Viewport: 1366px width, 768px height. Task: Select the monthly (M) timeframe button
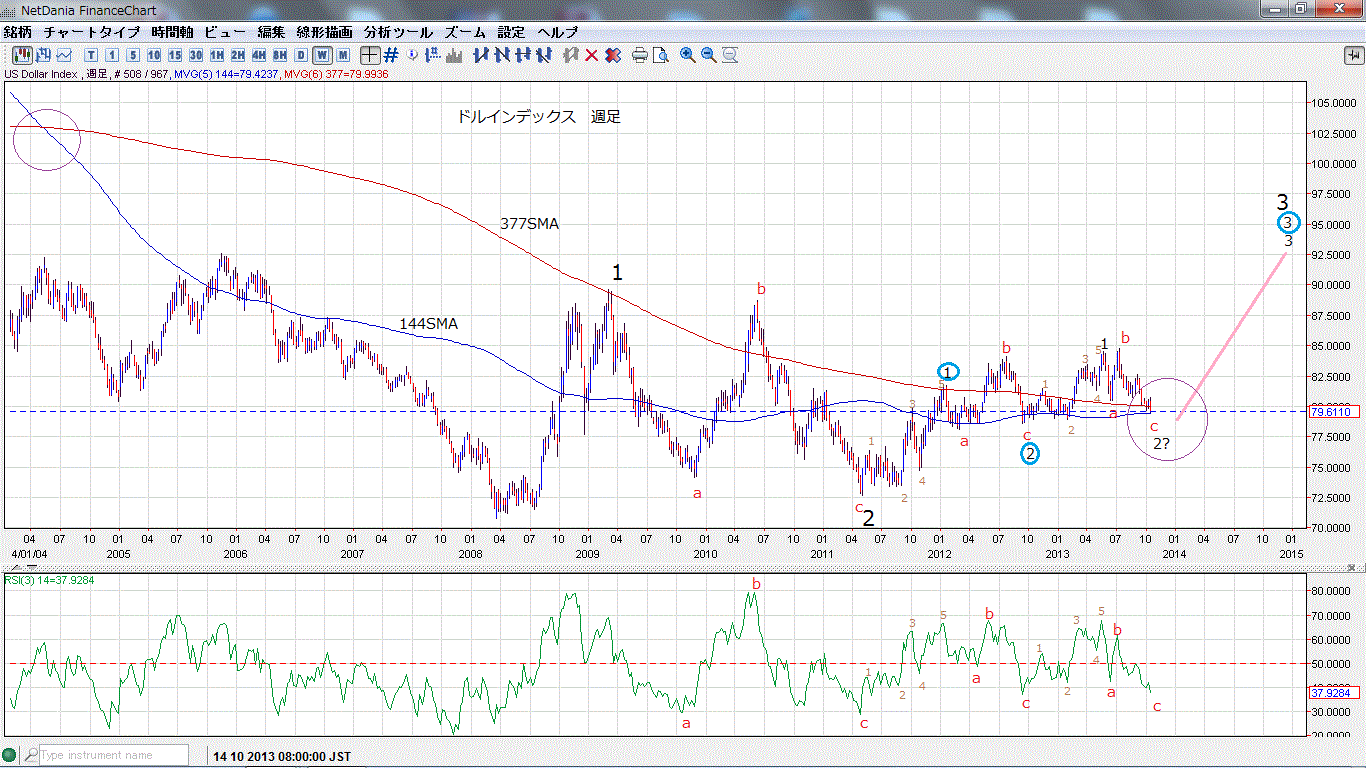[x=343, y=55]
